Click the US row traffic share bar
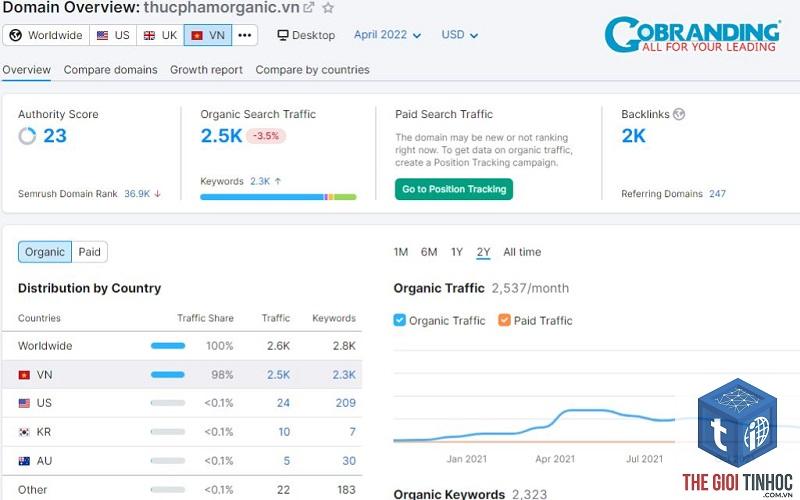Image resolution: width=800 pixels, height=500 pixels. 168,403
